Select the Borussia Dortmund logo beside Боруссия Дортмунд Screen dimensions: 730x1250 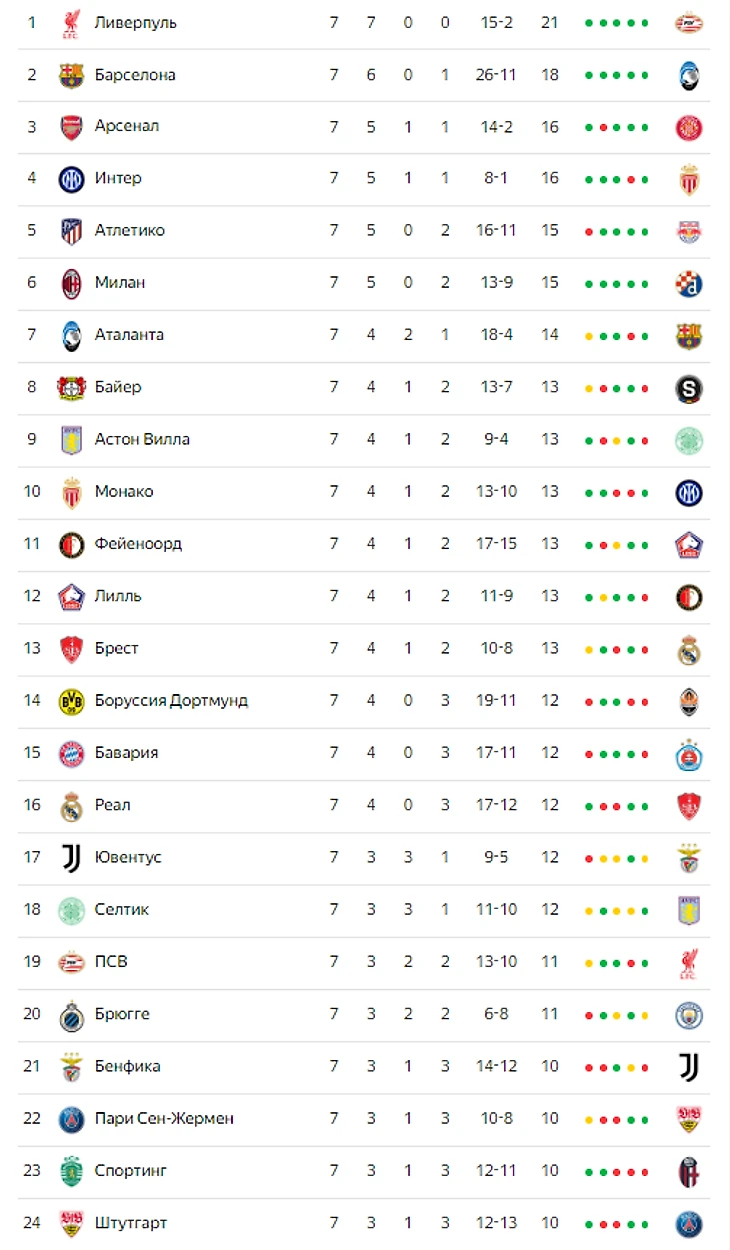pos(71,700)
